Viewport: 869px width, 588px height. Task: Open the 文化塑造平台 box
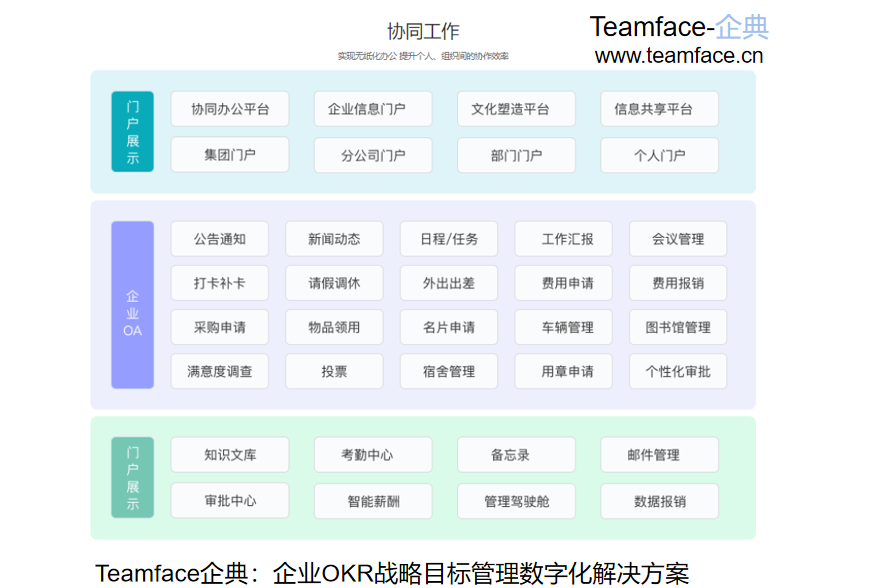click(516, 109)
